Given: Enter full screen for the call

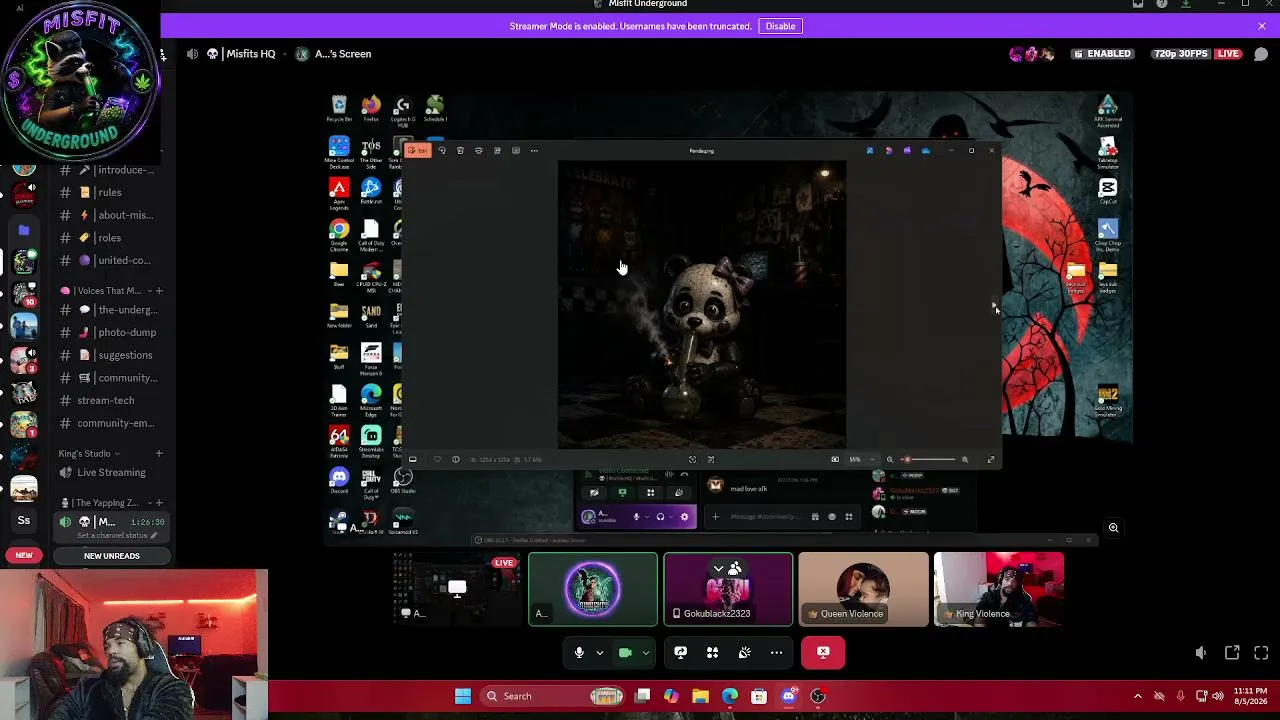Looking at the screenshot, I should tap(1261, 653).
